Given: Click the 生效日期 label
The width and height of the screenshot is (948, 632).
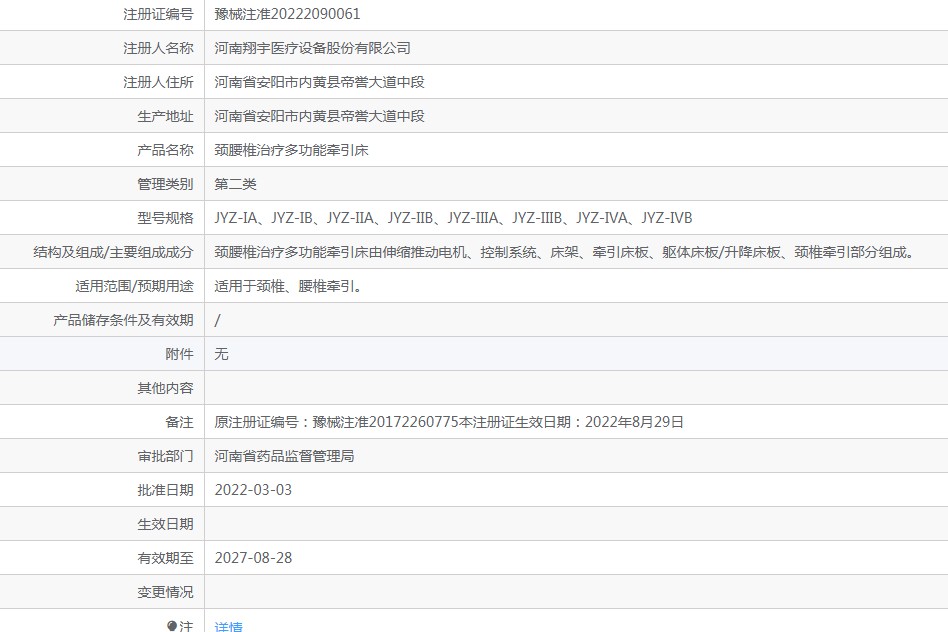Looking at the screenshot, I should tap(166, 524).
